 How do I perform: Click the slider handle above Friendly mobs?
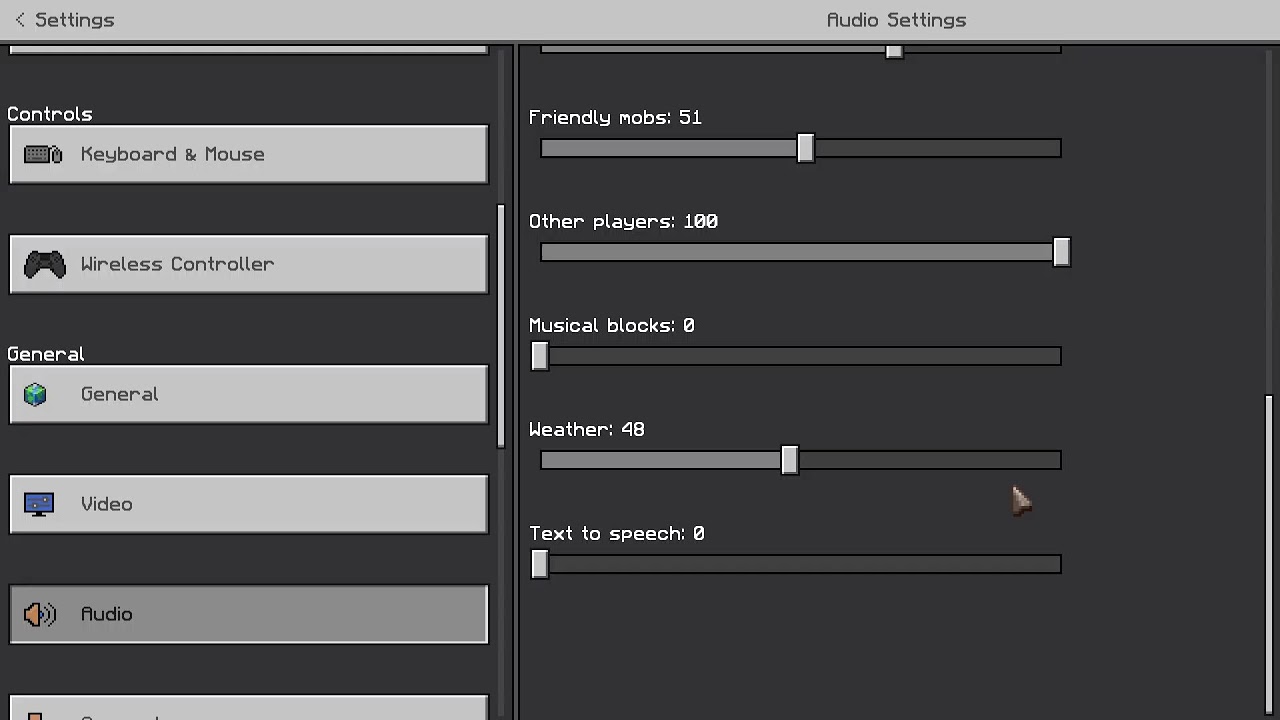pyautogui.click(x=894, y=50)
